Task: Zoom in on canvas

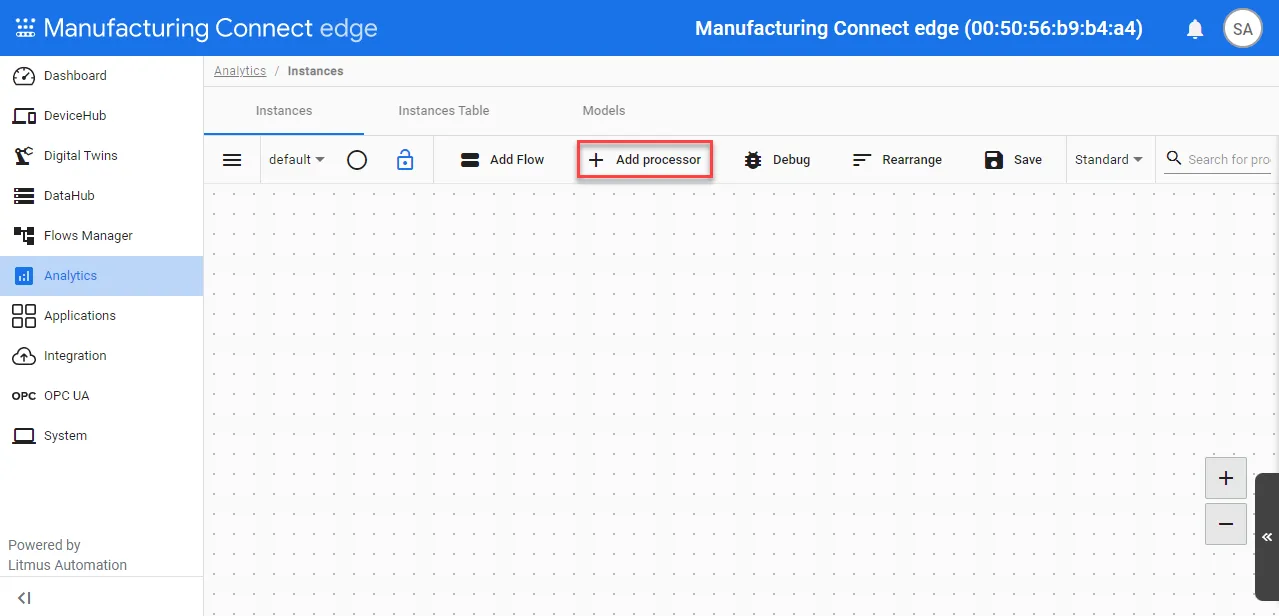Action: point(1226,478)
